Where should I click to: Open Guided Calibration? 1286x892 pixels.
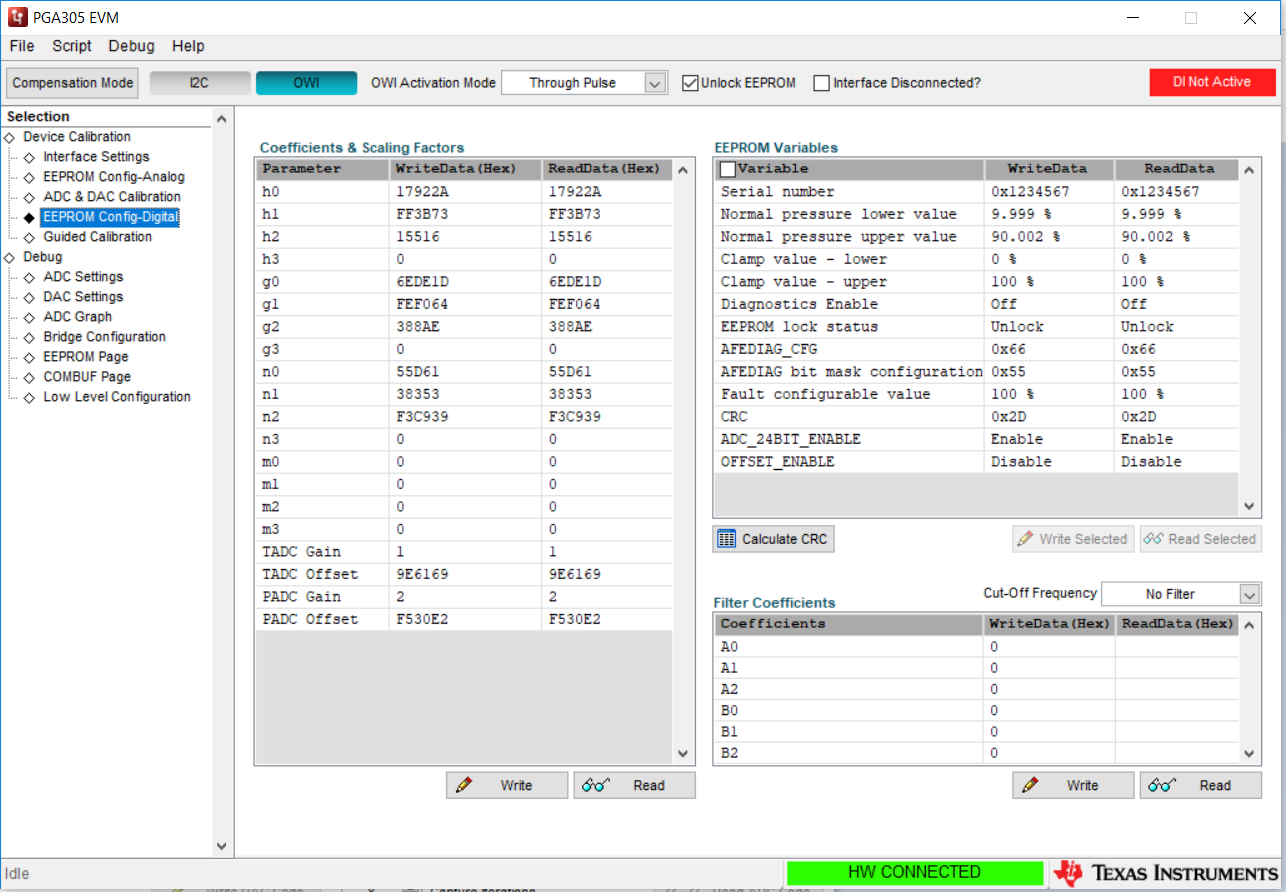pos(98,237)
